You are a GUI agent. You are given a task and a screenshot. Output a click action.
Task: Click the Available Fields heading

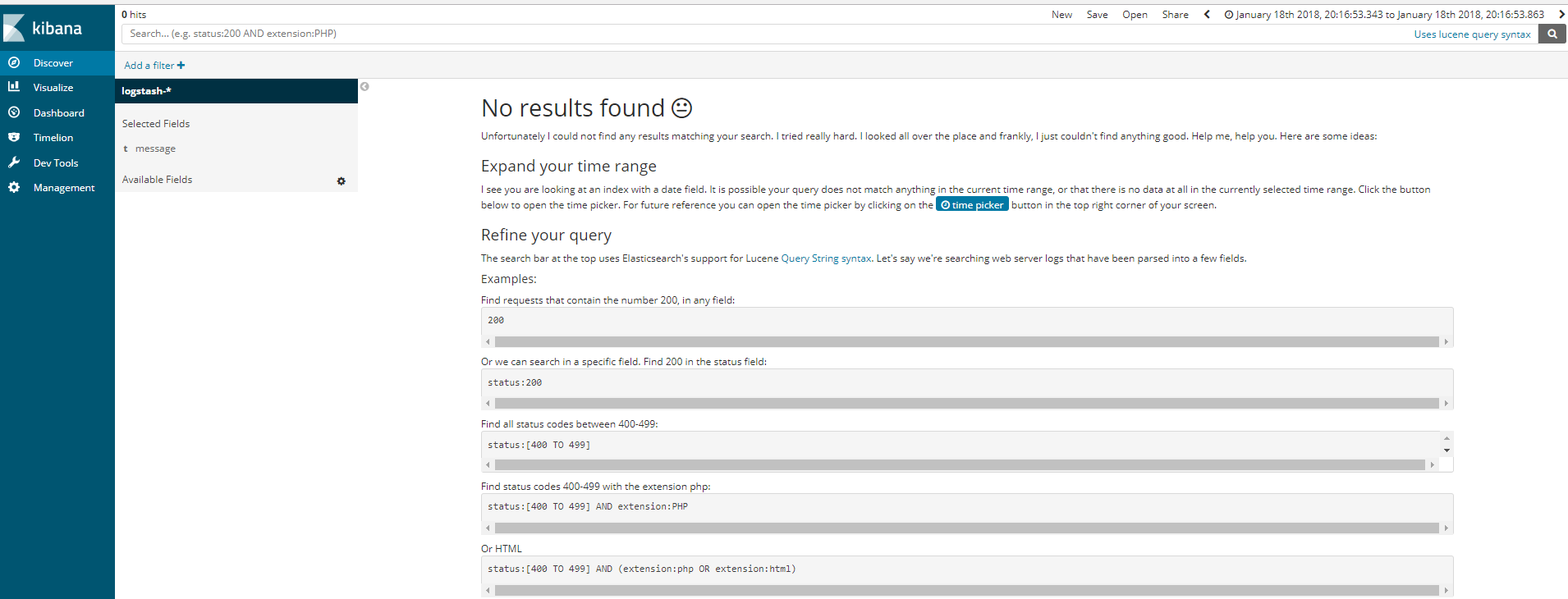157,179
